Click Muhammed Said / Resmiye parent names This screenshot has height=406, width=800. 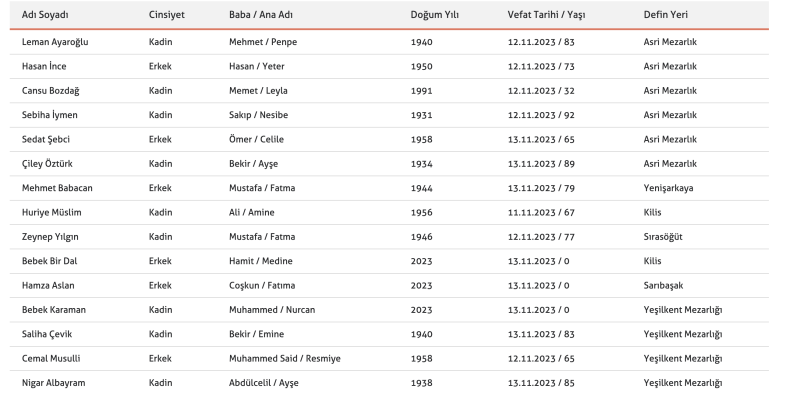click(x=285, y=359)
